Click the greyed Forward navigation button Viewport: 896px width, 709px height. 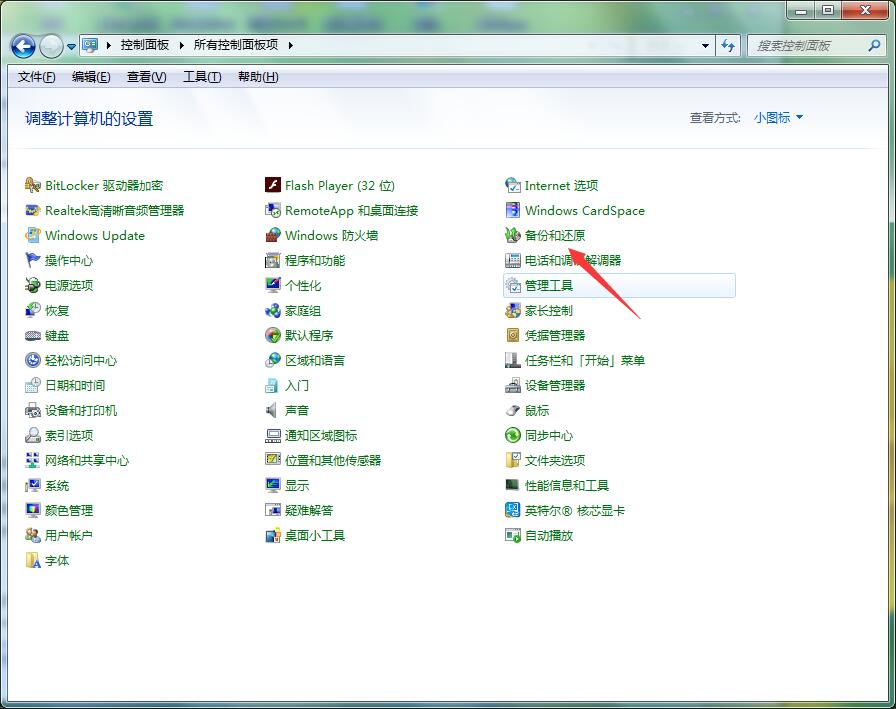tap(51, 46)
